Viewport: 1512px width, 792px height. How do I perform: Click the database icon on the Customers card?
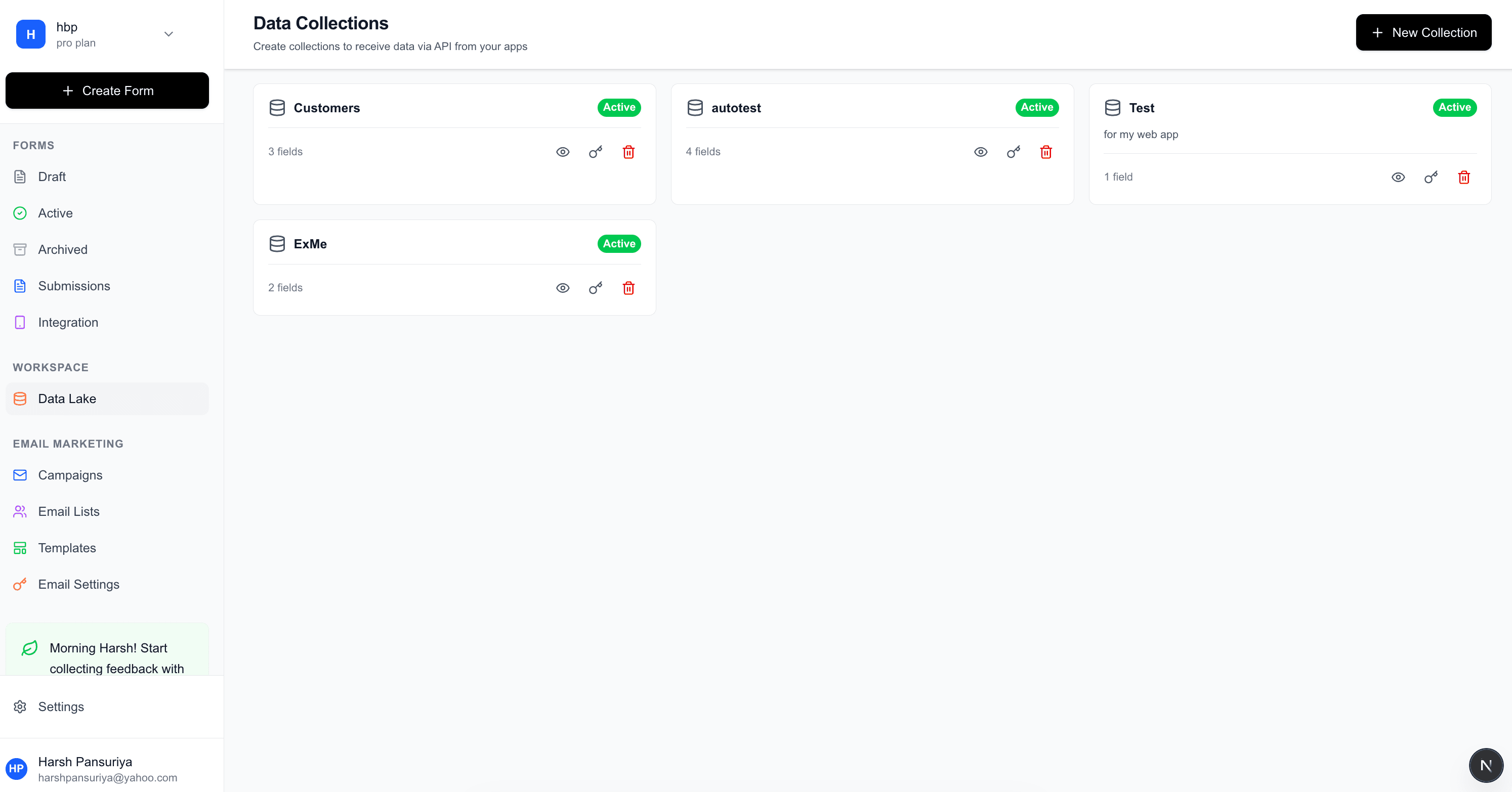tap(276, 107)
